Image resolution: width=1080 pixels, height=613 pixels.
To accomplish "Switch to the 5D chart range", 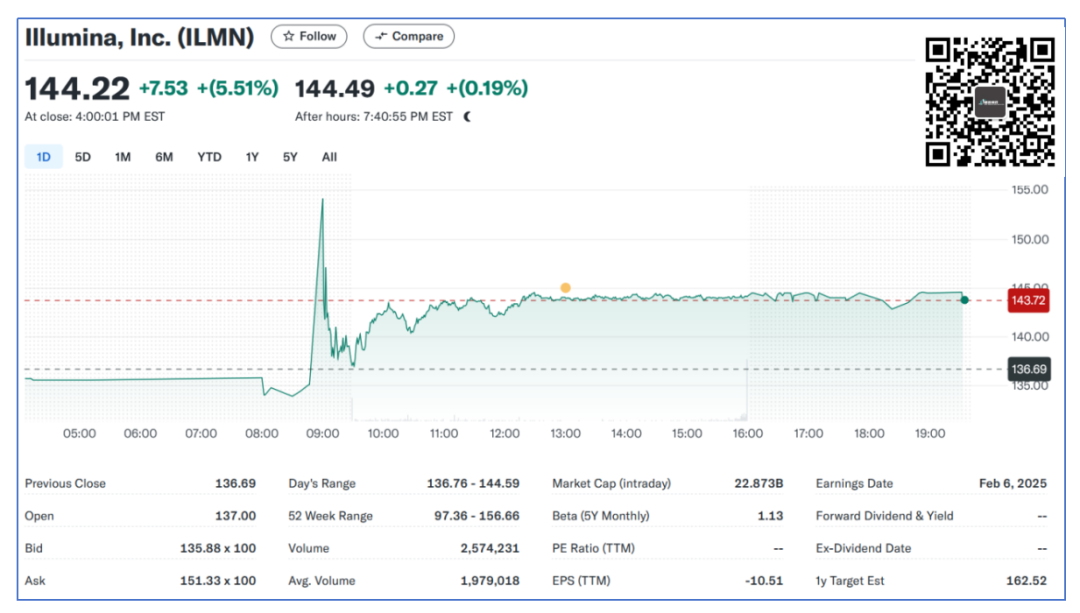I will 83,157.
